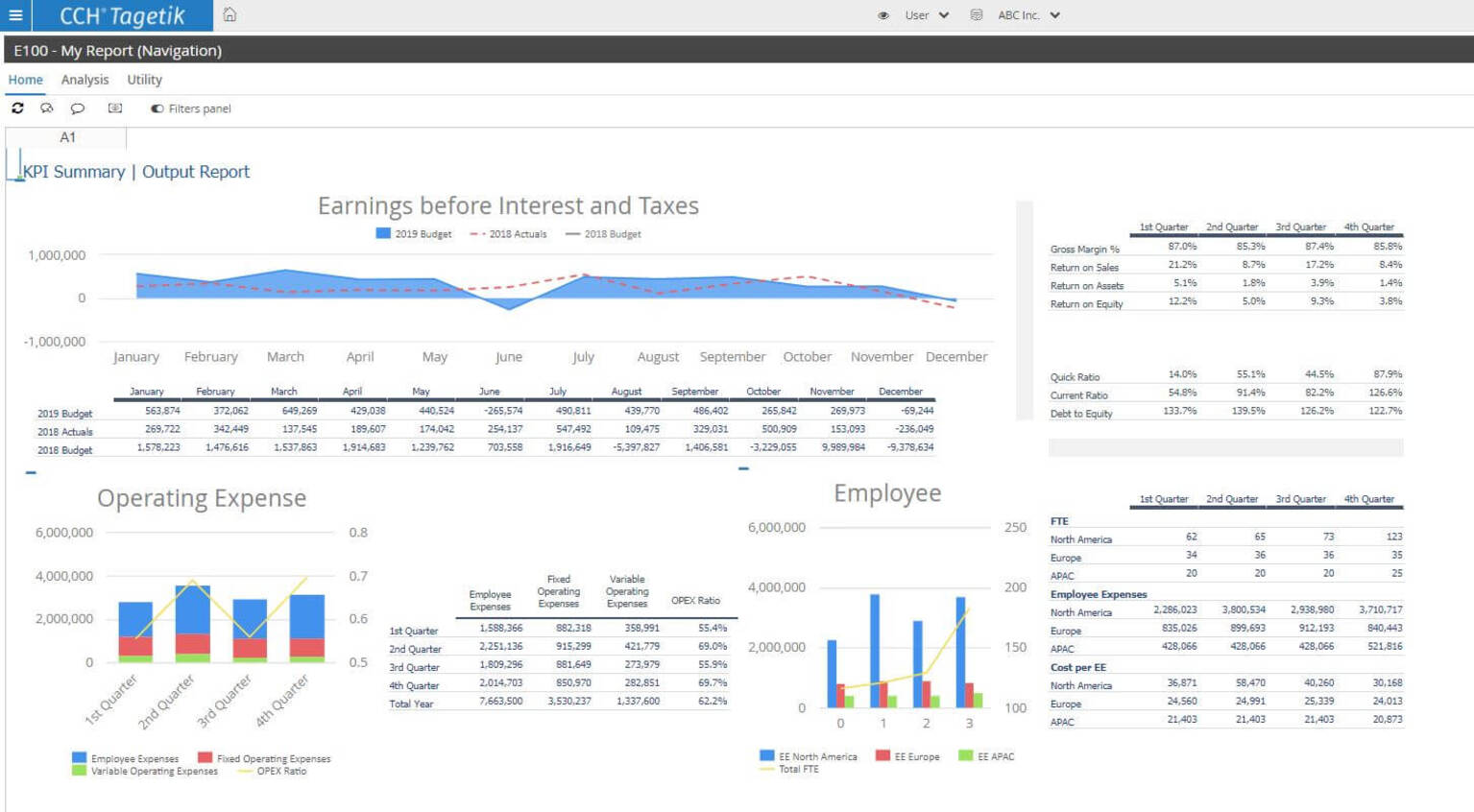This screenshot has height=812, width=1474.
Task: Click the home icon in top bar
Action: click(230, 14)
